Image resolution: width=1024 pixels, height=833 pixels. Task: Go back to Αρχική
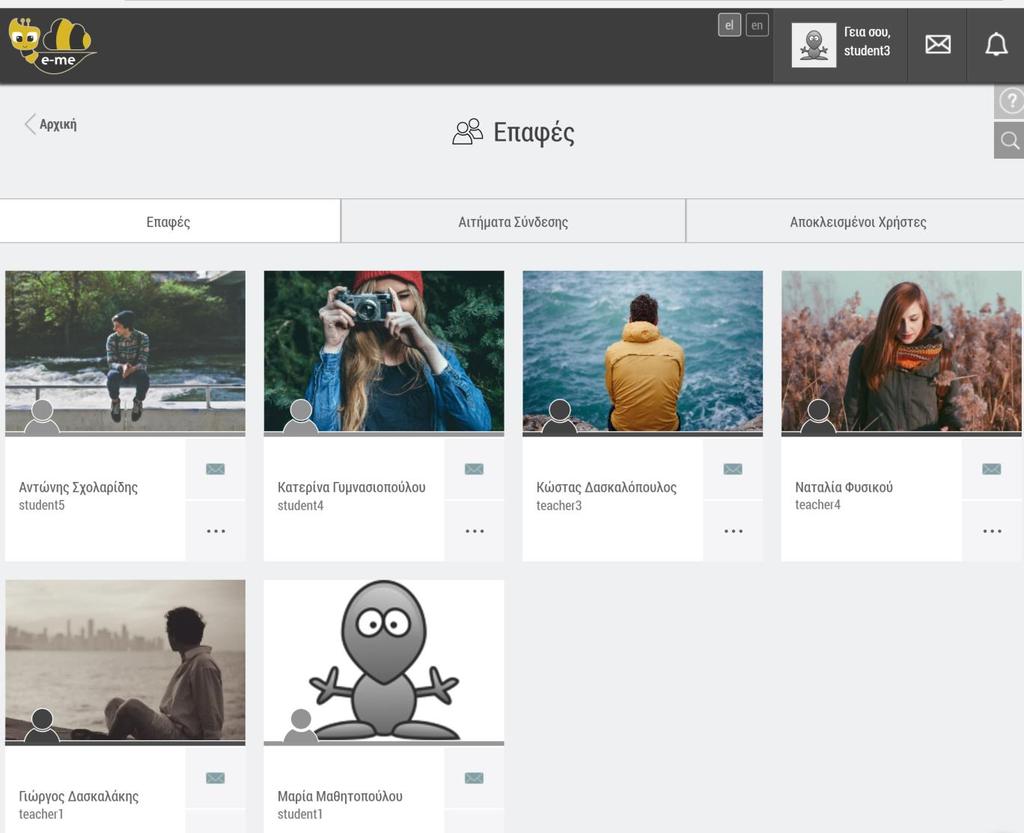[x=51, y=124]
